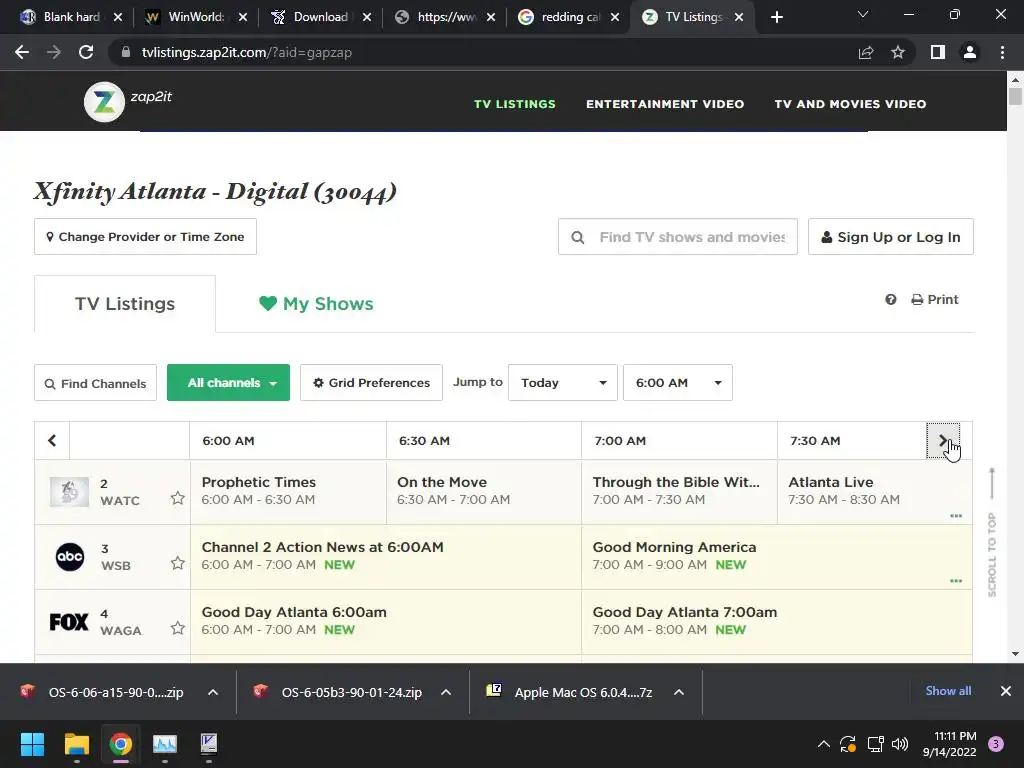Expand options for OS-6-05b3-90-01-24.zip download
1024x768 pixels.
tap(446, 692)
